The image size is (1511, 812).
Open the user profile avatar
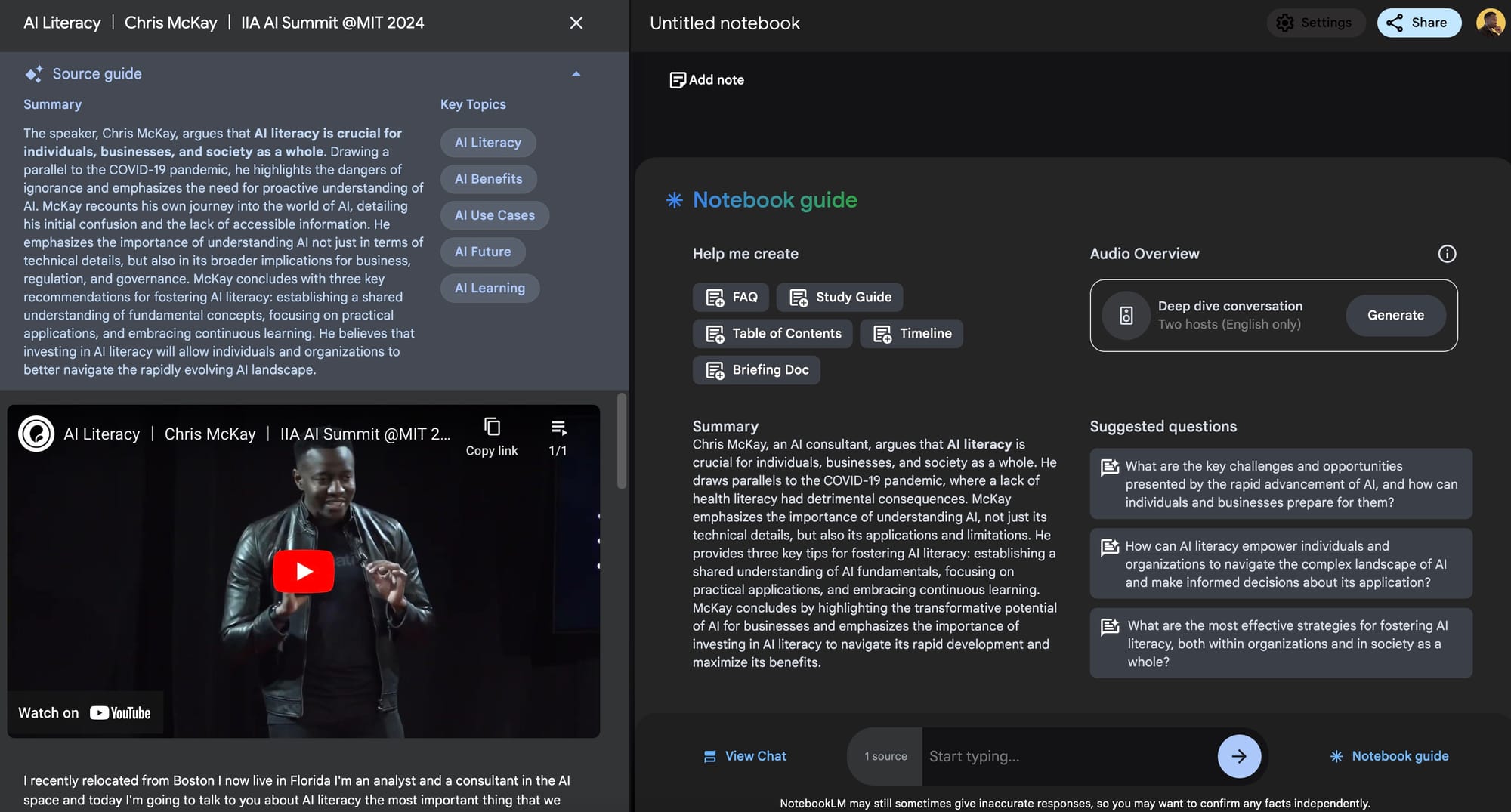click(1490, 23)
